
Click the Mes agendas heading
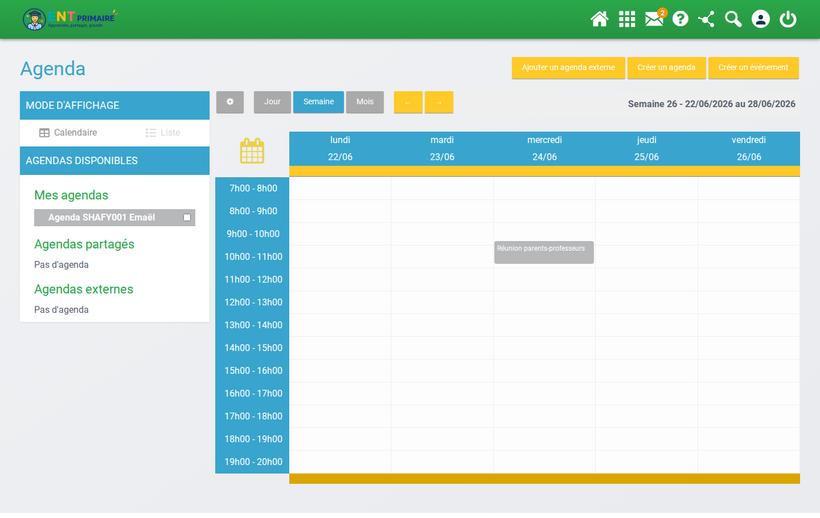click(71, 195)
